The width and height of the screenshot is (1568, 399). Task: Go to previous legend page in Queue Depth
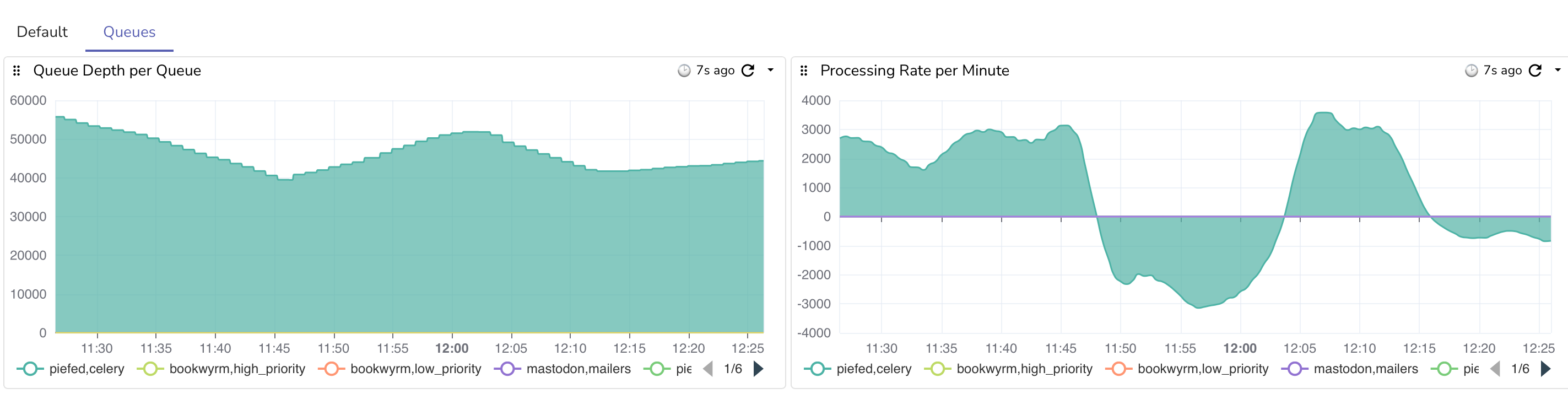(708, 369)
